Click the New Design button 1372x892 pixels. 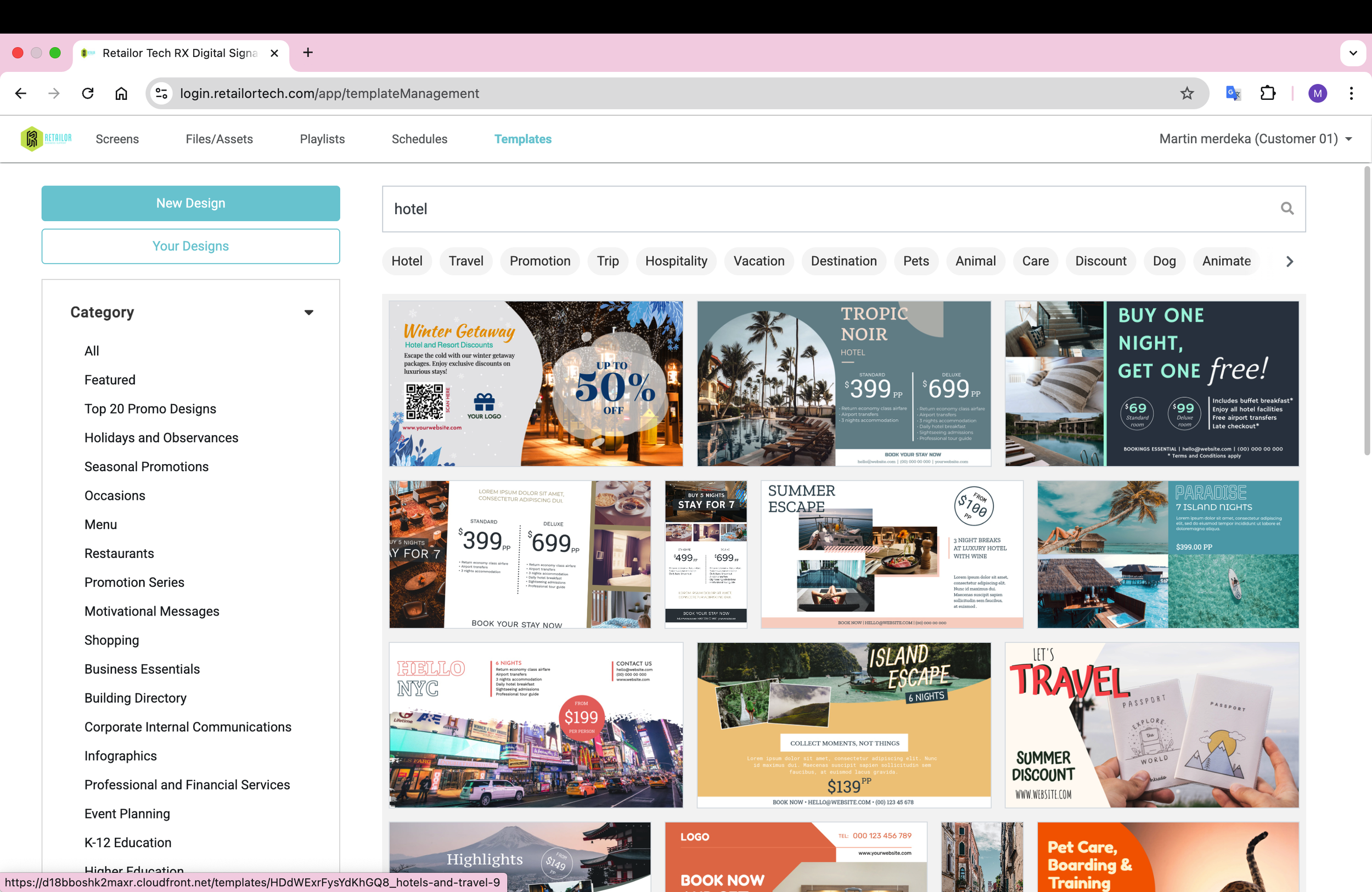[x=190, y=204]
